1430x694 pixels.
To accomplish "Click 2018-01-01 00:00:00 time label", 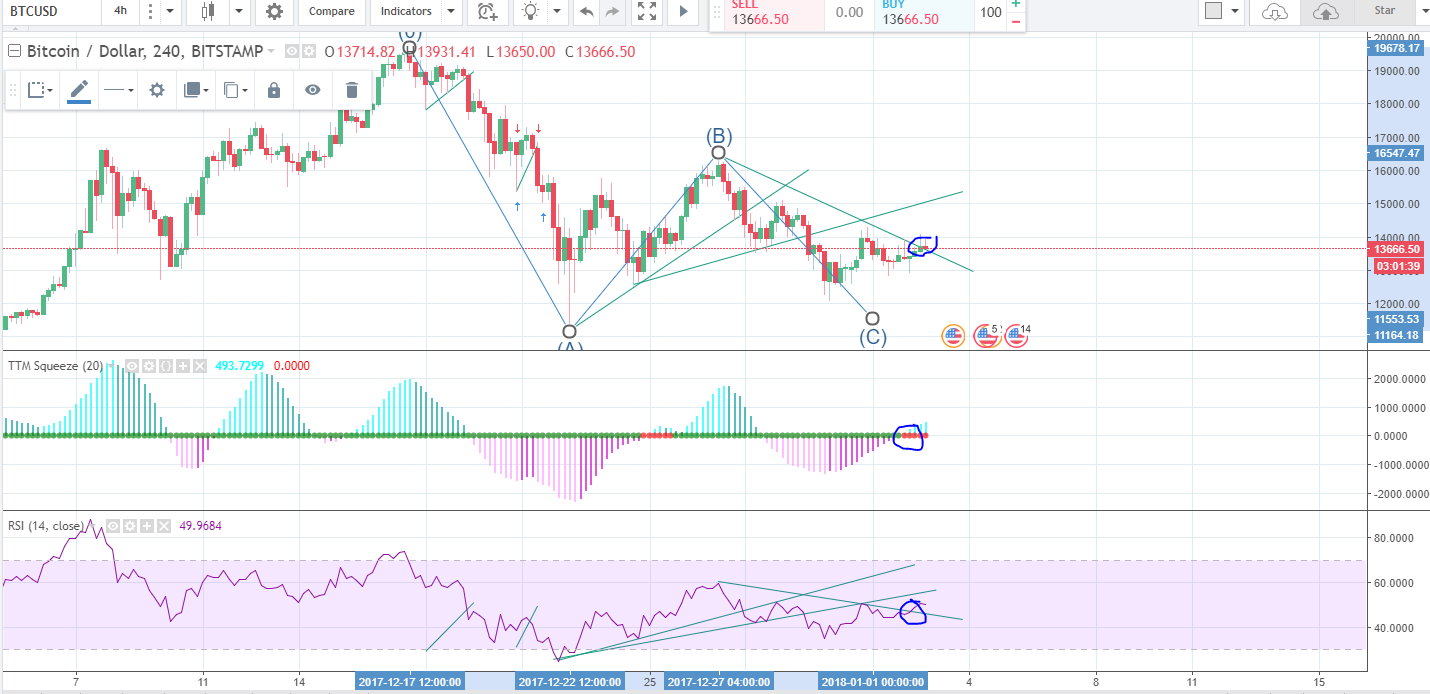I will pos(874,682).
